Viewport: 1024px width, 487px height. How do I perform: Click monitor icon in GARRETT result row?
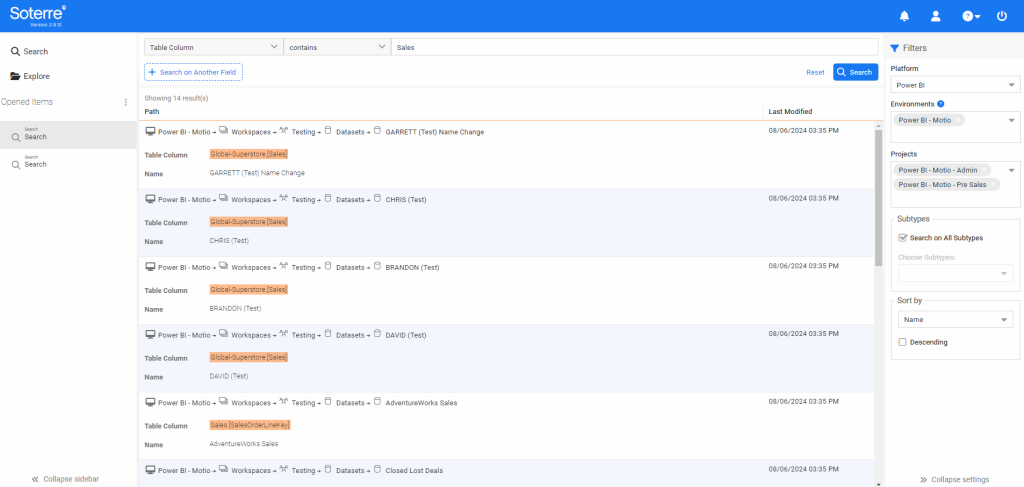coord(150,131)
